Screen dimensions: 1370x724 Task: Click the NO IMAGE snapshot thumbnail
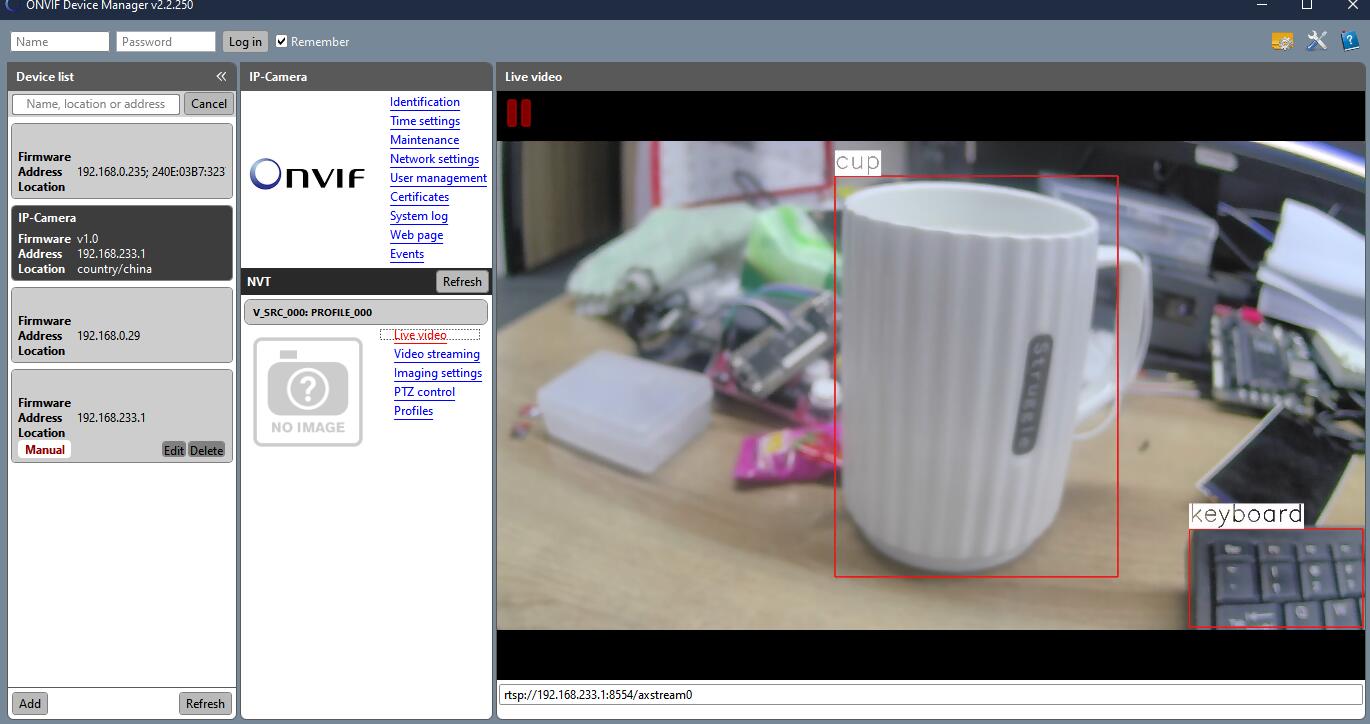[308, 392]
